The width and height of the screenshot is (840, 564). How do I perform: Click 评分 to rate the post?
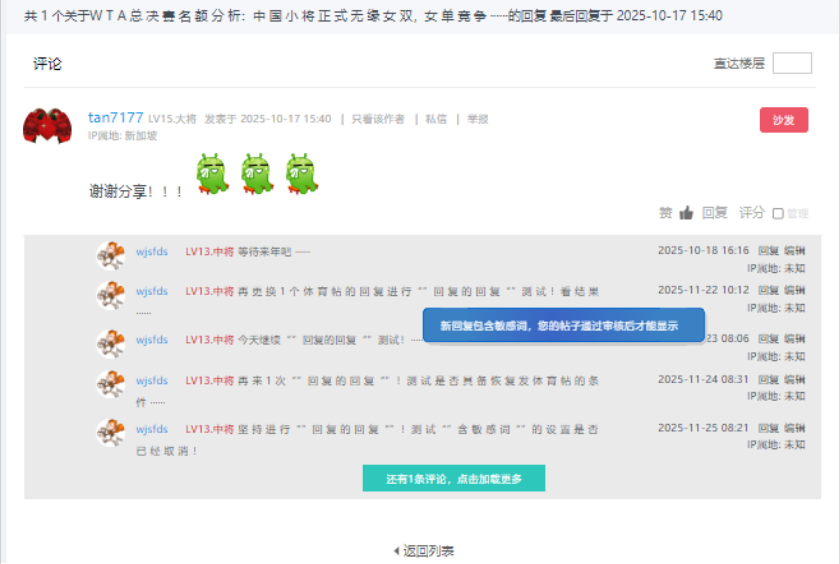[752, 213]
